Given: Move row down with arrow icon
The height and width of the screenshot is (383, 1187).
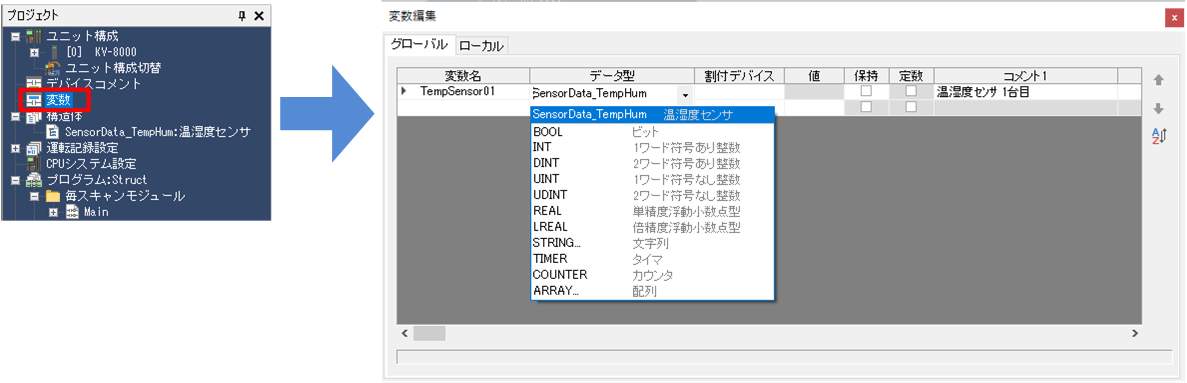Looking at the screenshot, I should tap(1157, 109).
